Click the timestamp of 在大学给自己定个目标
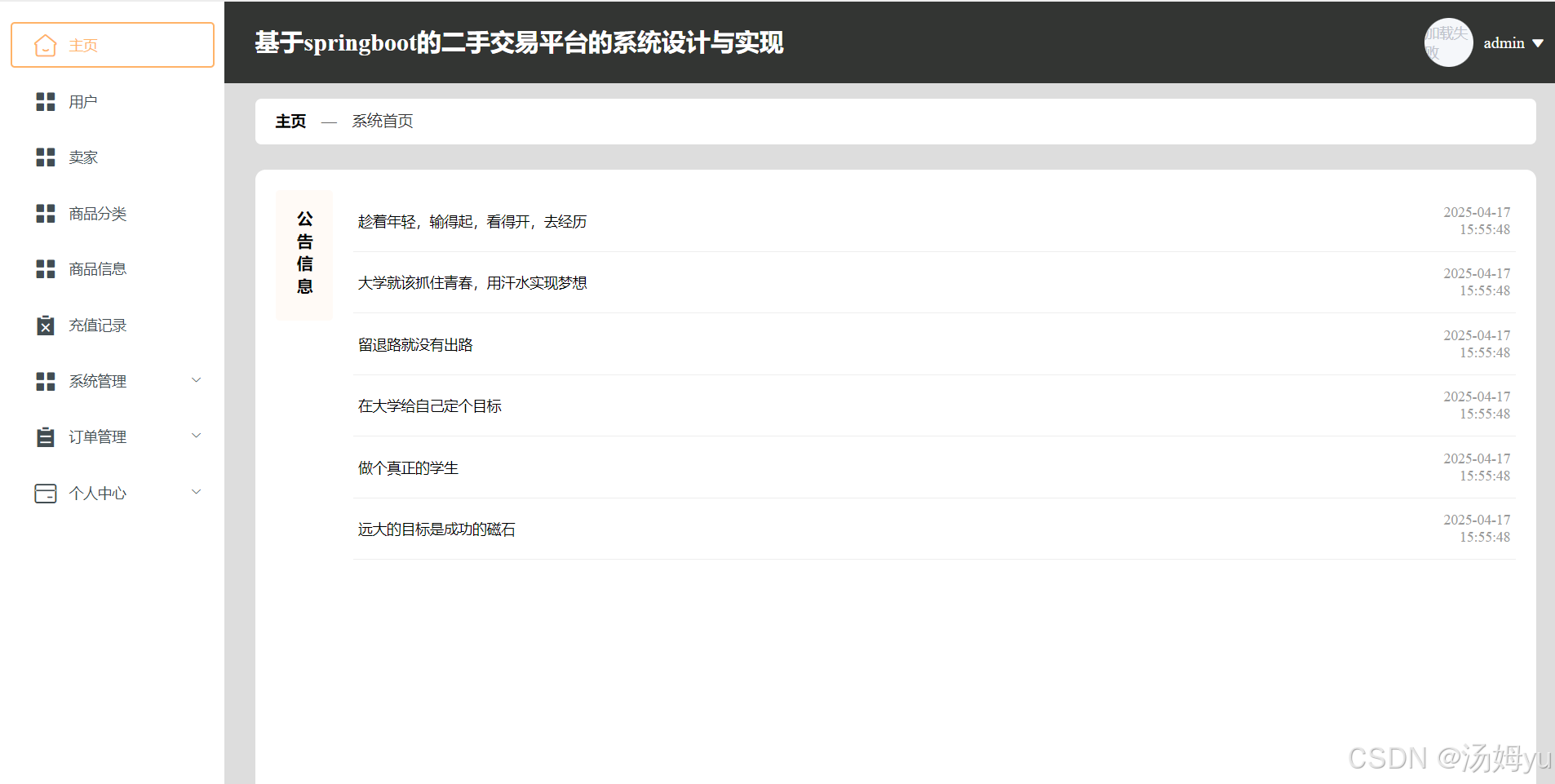Image resolution: width=1555 pixels, height=784 pixels. [1477, 405]
